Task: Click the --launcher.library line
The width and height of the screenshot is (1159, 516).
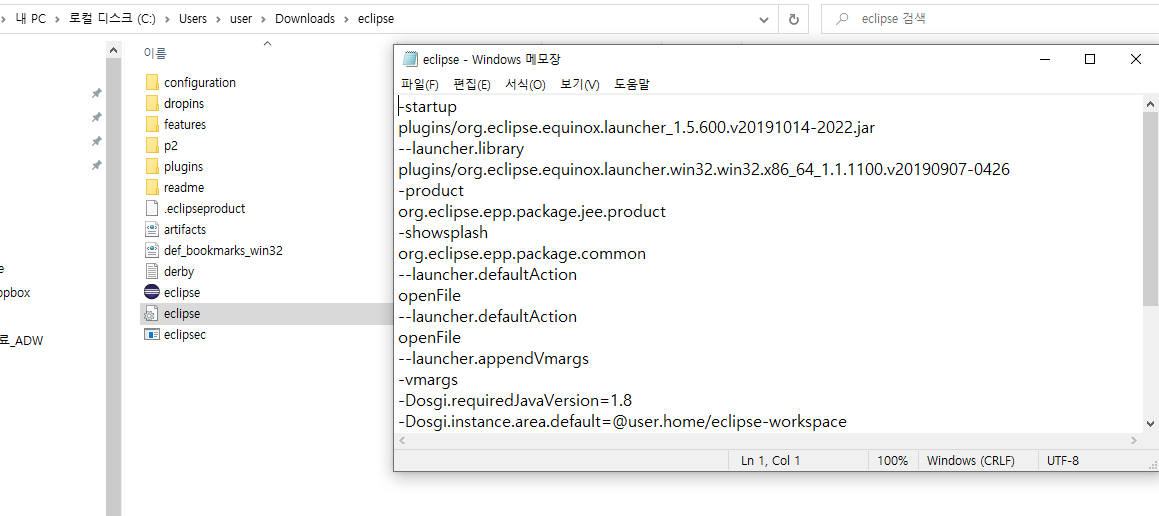Action: pyautogui.click(x=461, y=149)
